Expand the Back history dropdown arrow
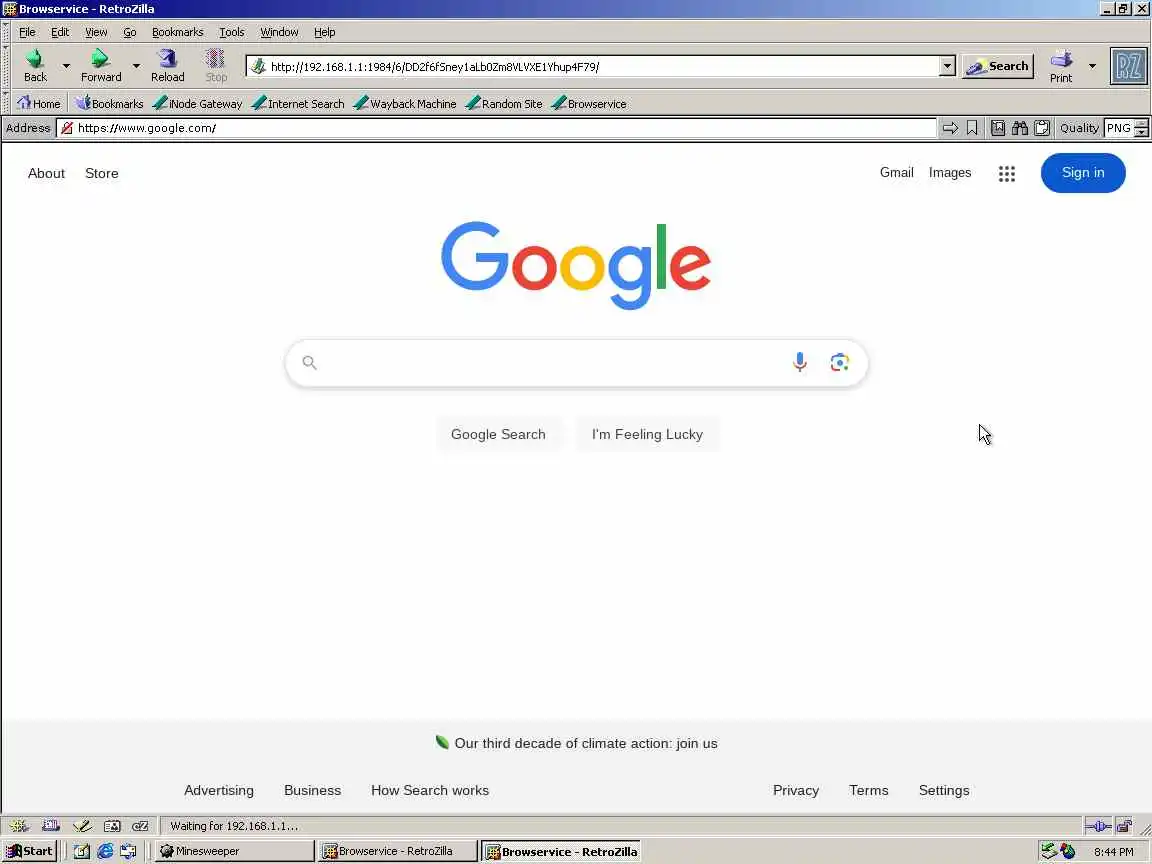Viewport: 1152px width, 864px height. click(66, 66)
